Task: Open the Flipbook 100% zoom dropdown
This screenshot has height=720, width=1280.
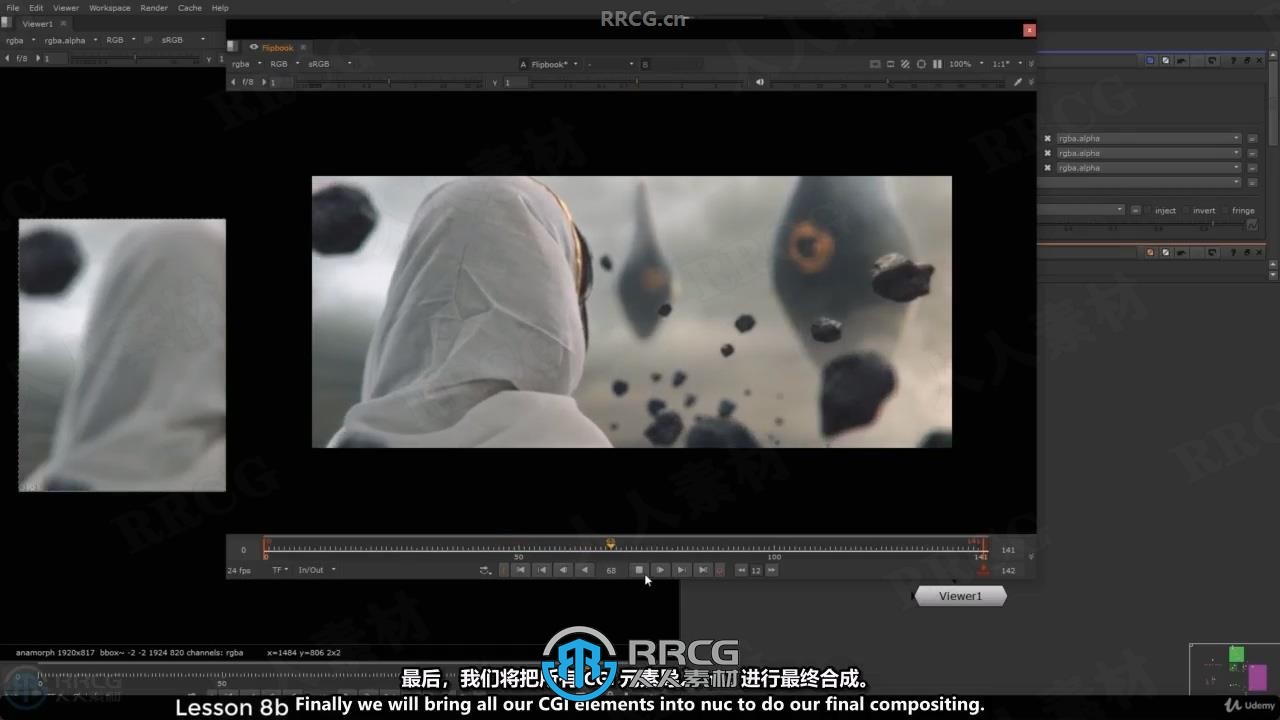Action: (x=964, y=64)
